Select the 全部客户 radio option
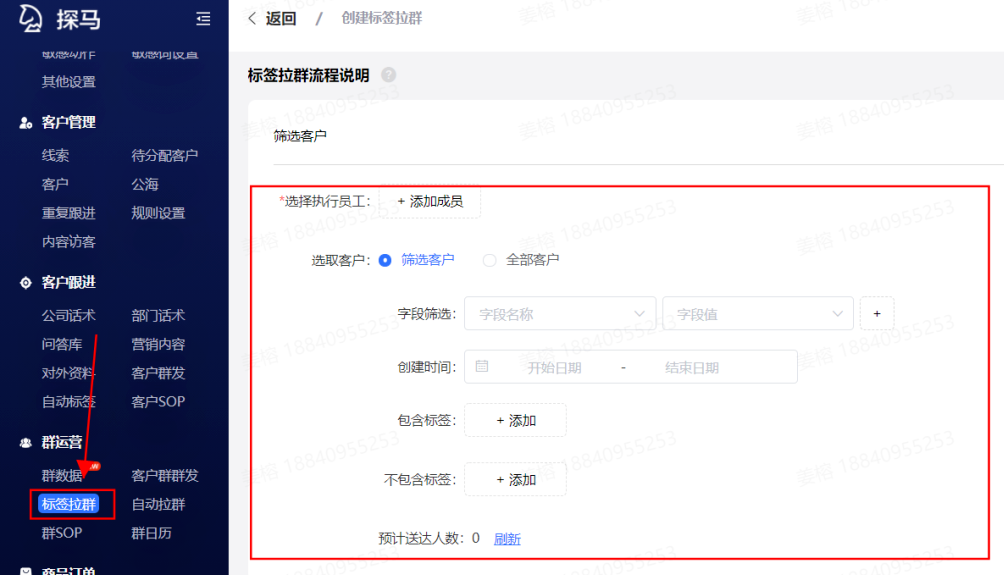This screenshot has width=1004, height=575. click(489, 260)
